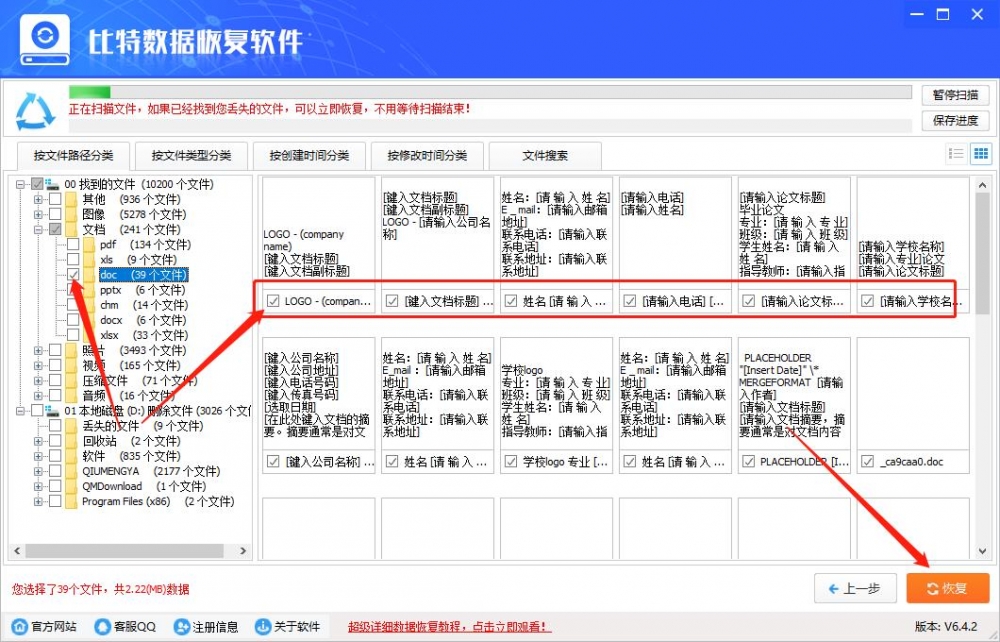Toggle the doc folder checkbox
The height and width of the screenshot is (642, 1000).
point(73,275)
